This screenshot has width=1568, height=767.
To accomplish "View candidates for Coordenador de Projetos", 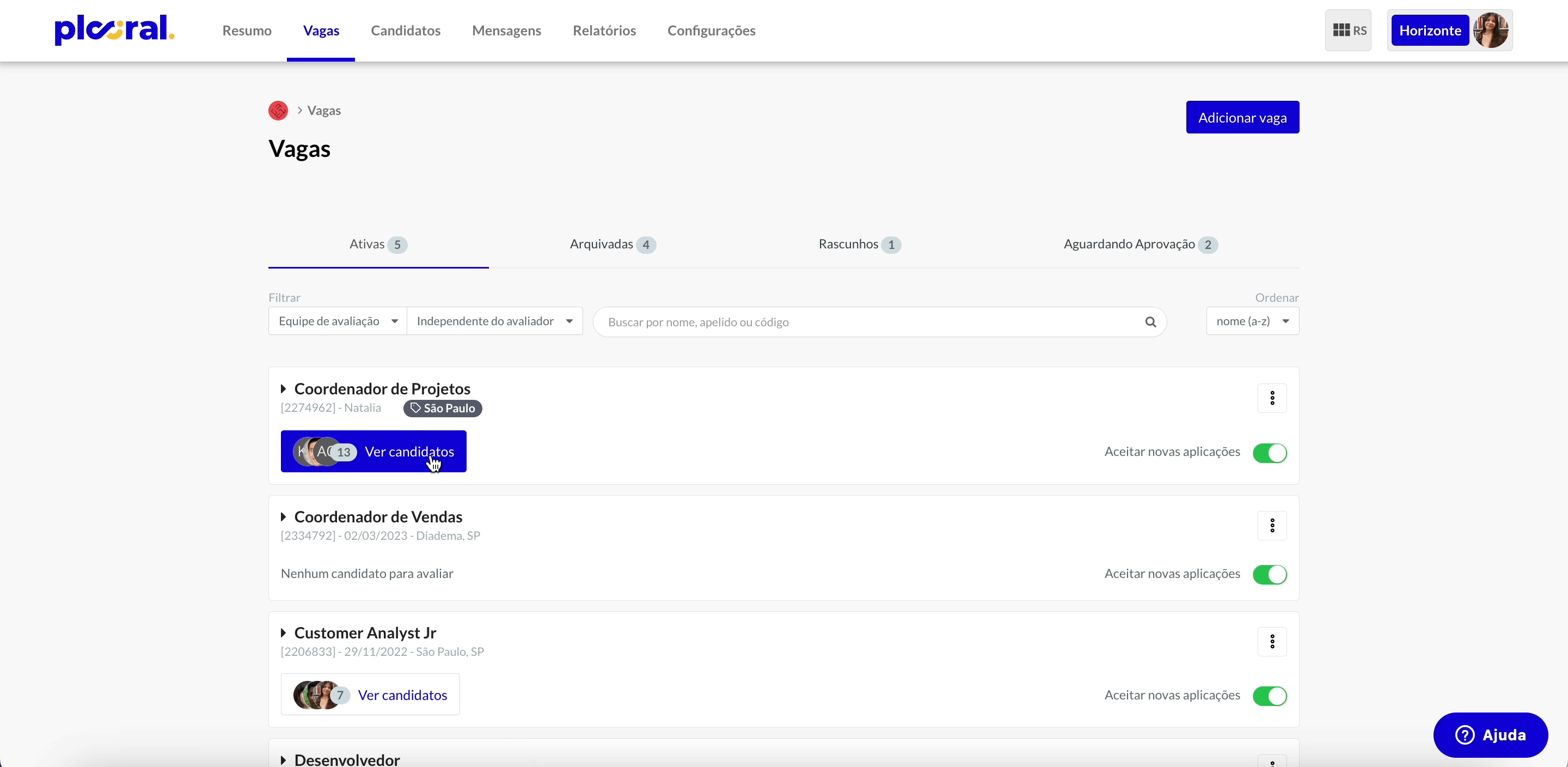I will coord(373,452).
